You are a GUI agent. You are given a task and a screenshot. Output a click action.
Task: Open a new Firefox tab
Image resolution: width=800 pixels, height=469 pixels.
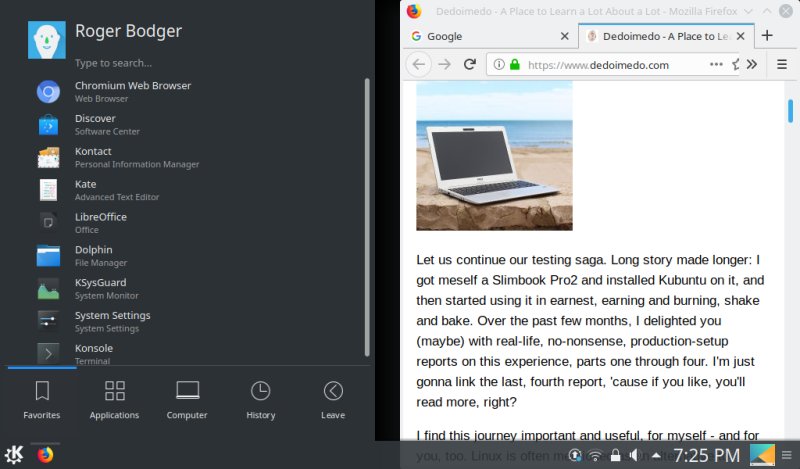[766, 35]
